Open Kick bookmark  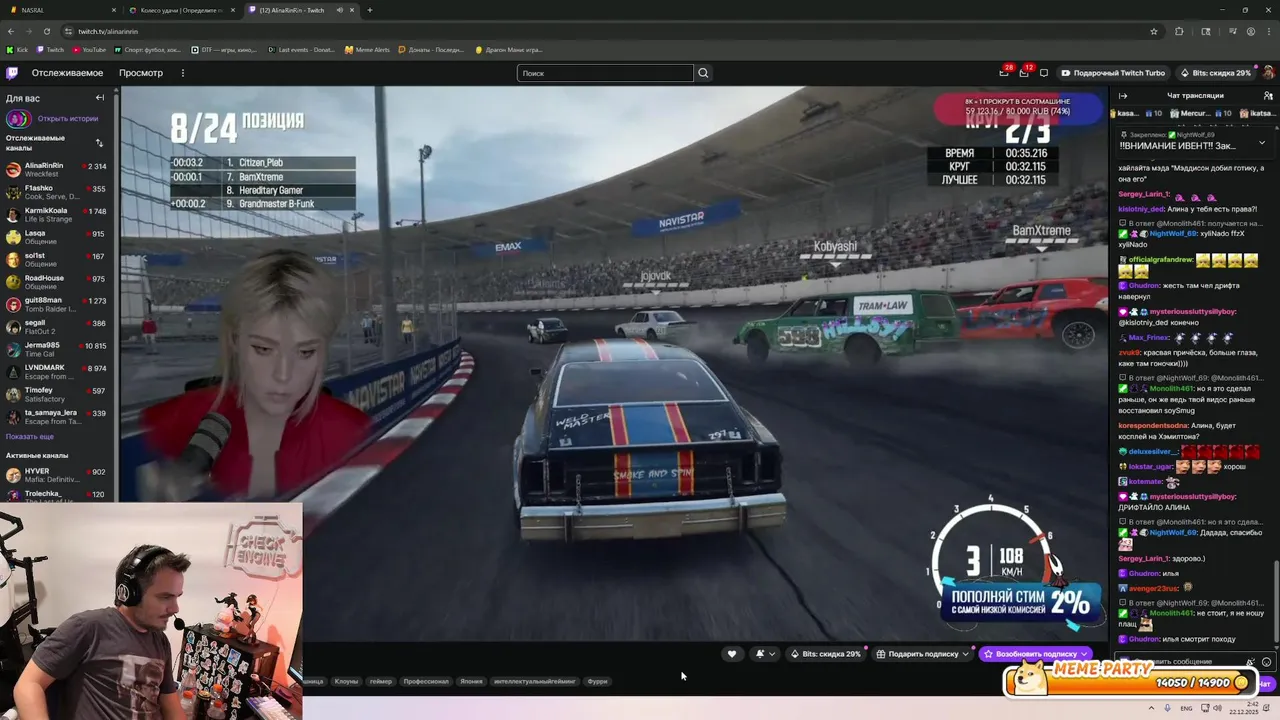pos(18,49)
